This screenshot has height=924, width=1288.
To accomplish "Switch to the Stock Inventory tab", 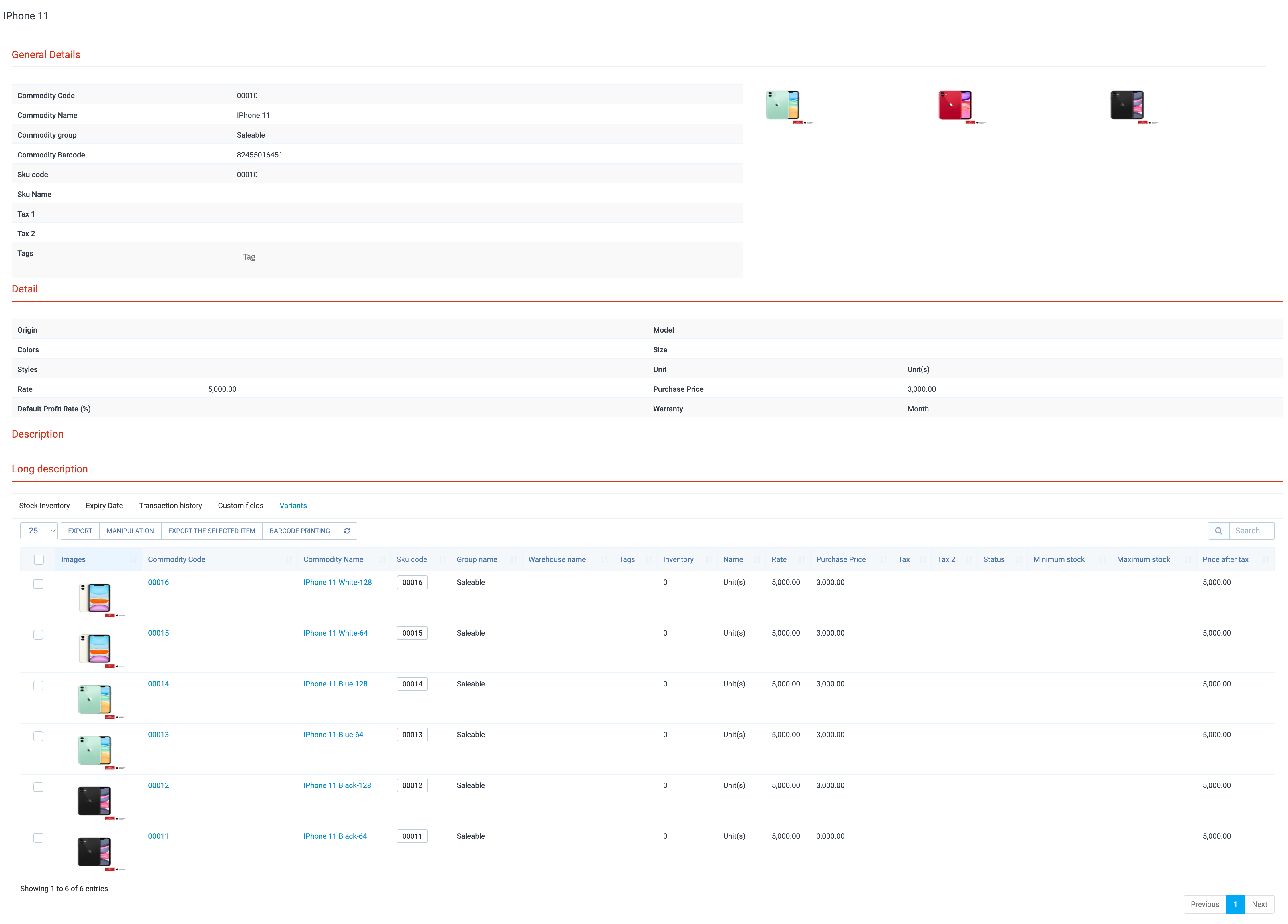I will (44, 505).
